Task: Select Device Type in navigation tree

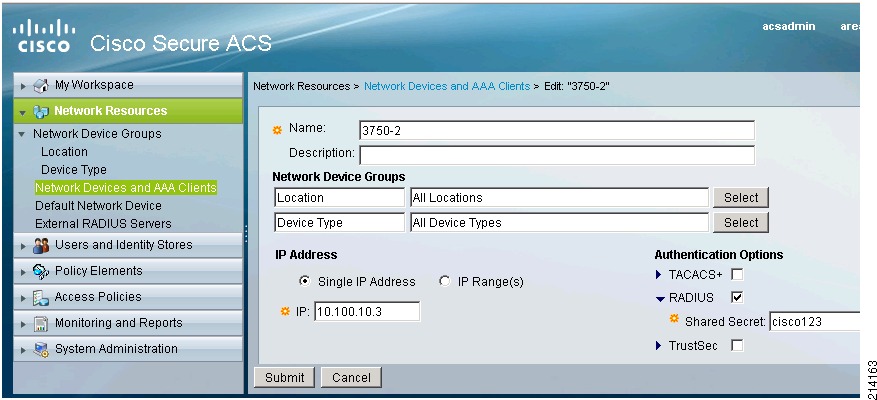Action: tap(74, 170)
